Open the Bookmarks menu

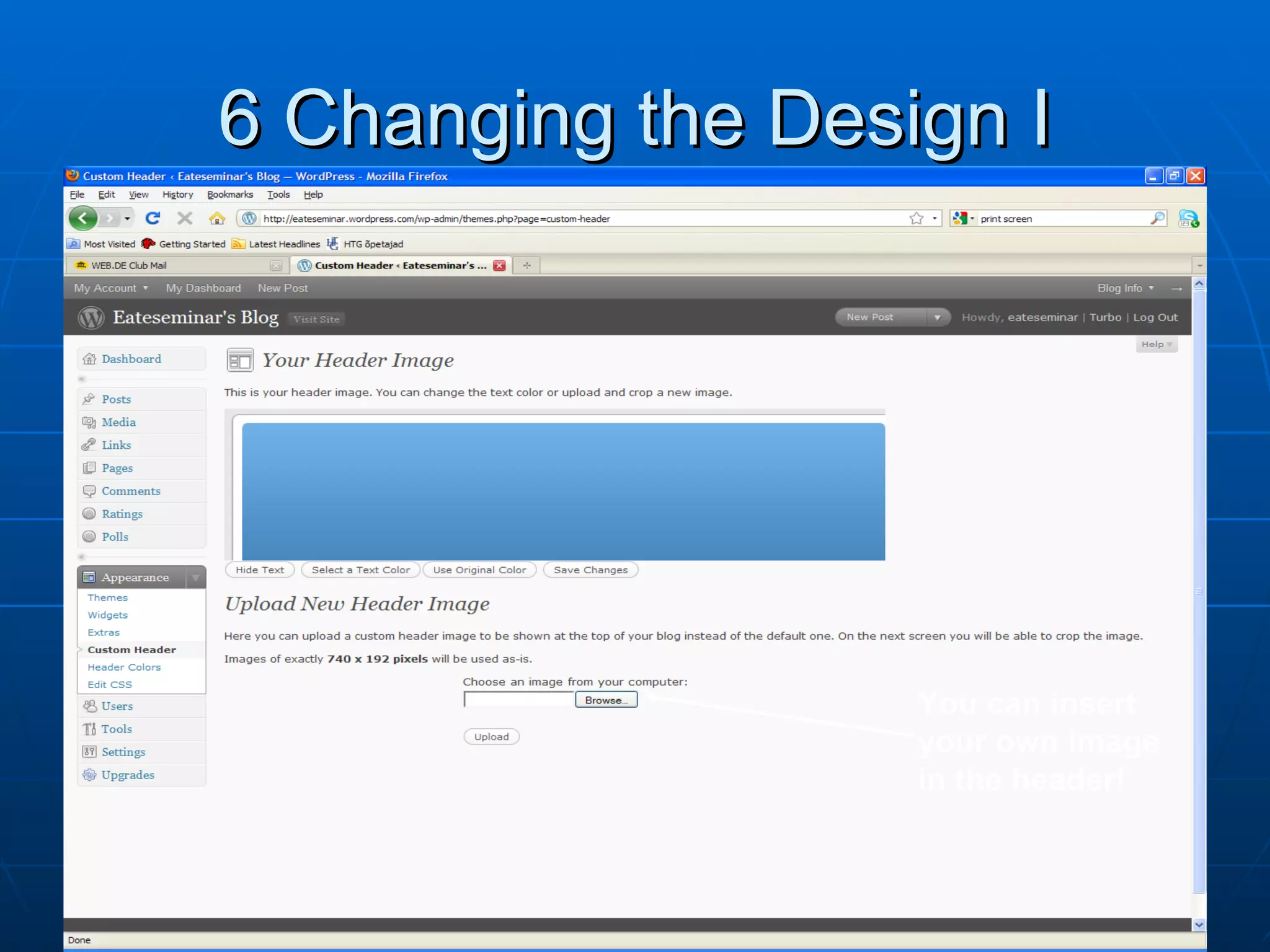click(x=230, y=195)
